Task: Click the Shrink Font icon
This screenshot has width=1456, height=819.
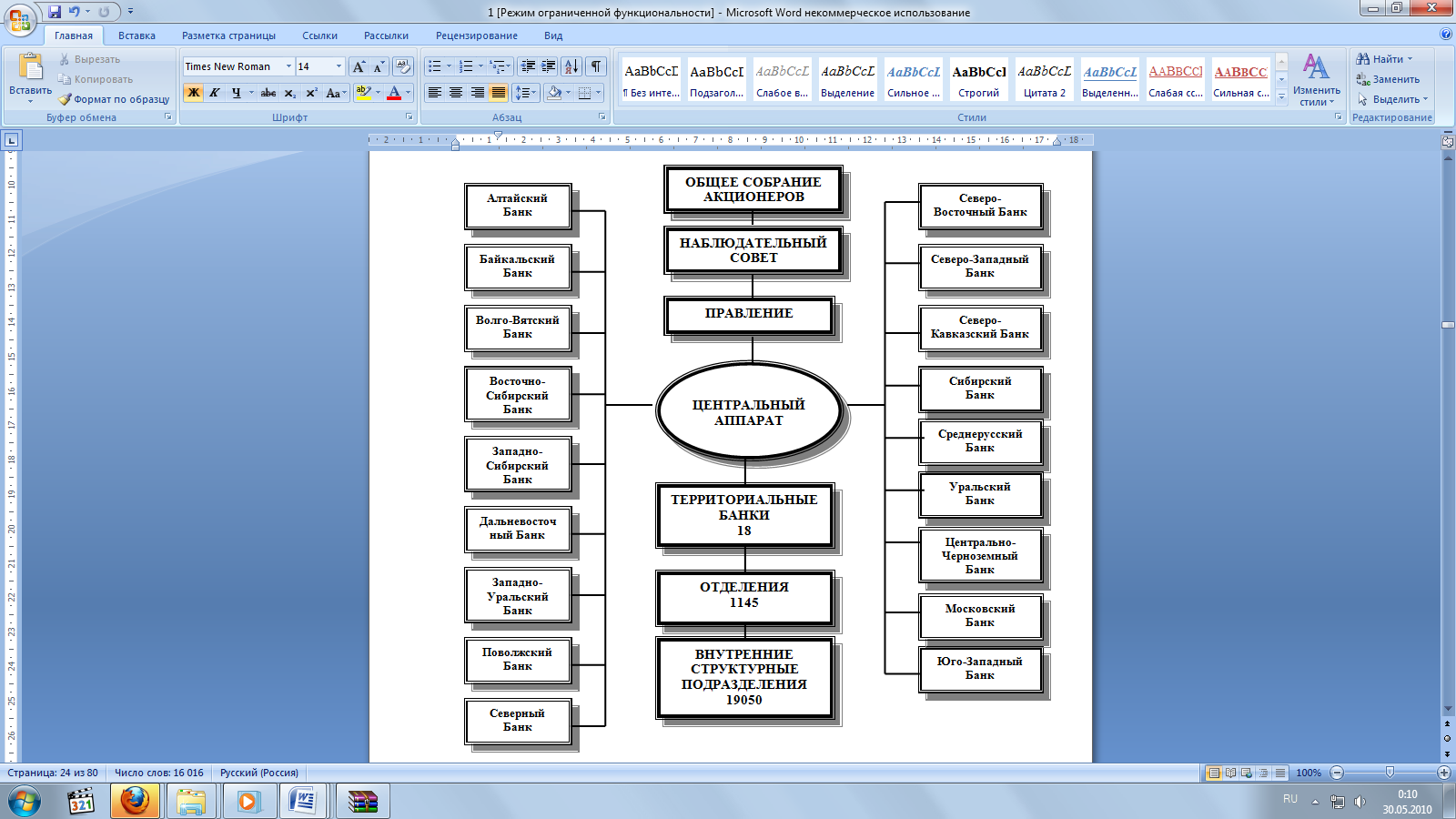Action: tap(378, 66)
